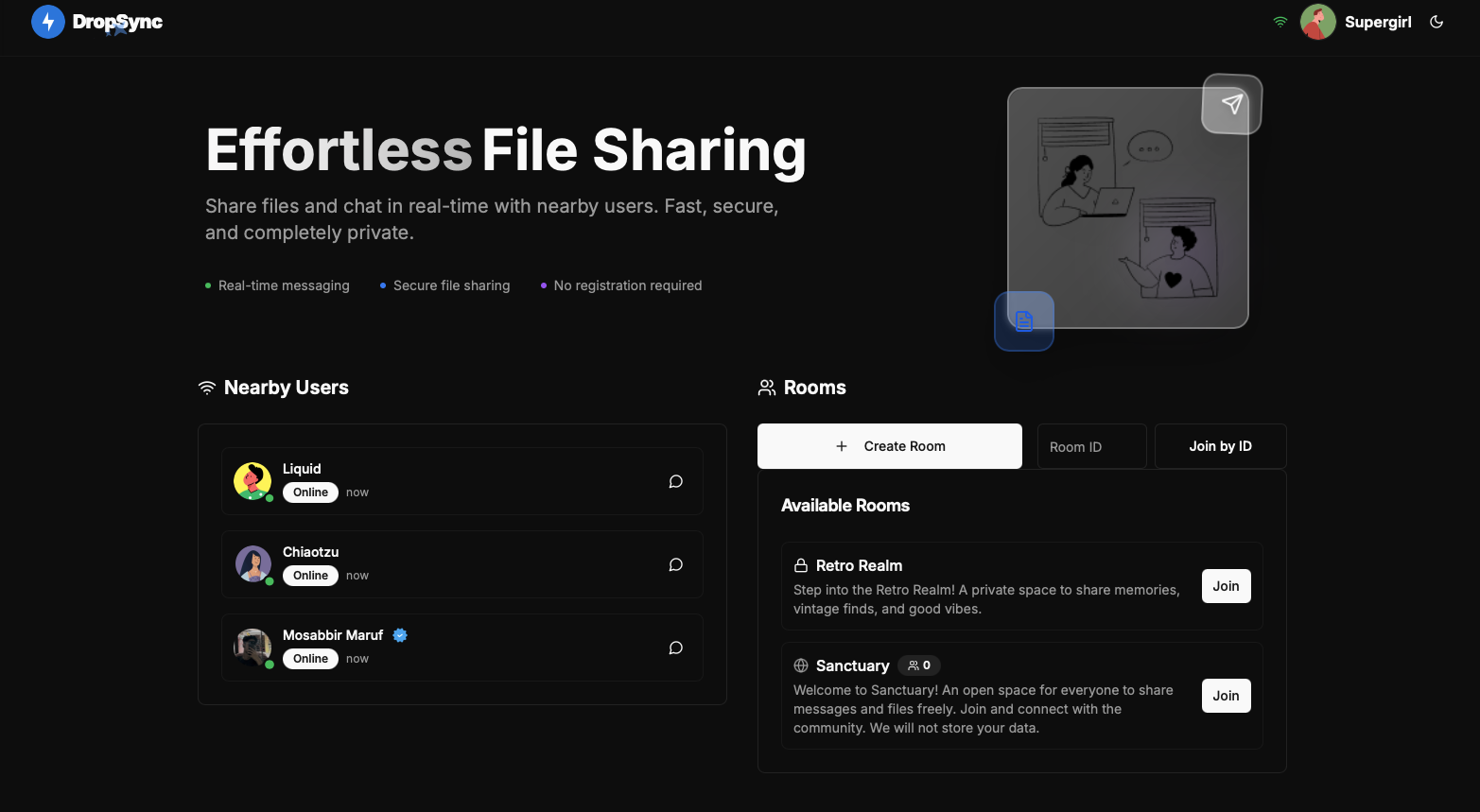Open chat with Mosabbir Maruf
The height and width of the screenshot is (812, 1480).
click(675, 648)
